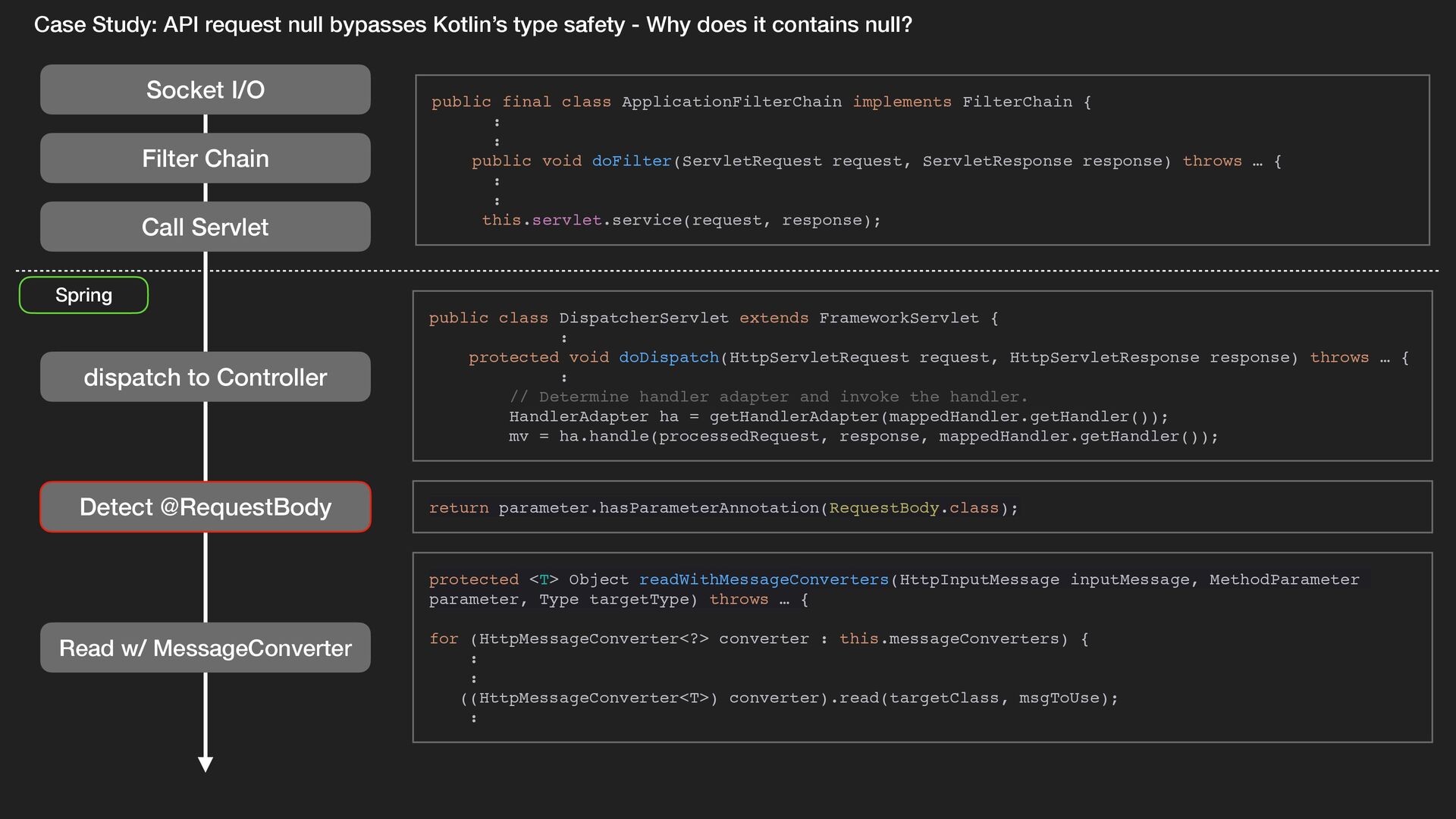Click the converter.read(targetClass, msgToUse) line

(789, 698)
